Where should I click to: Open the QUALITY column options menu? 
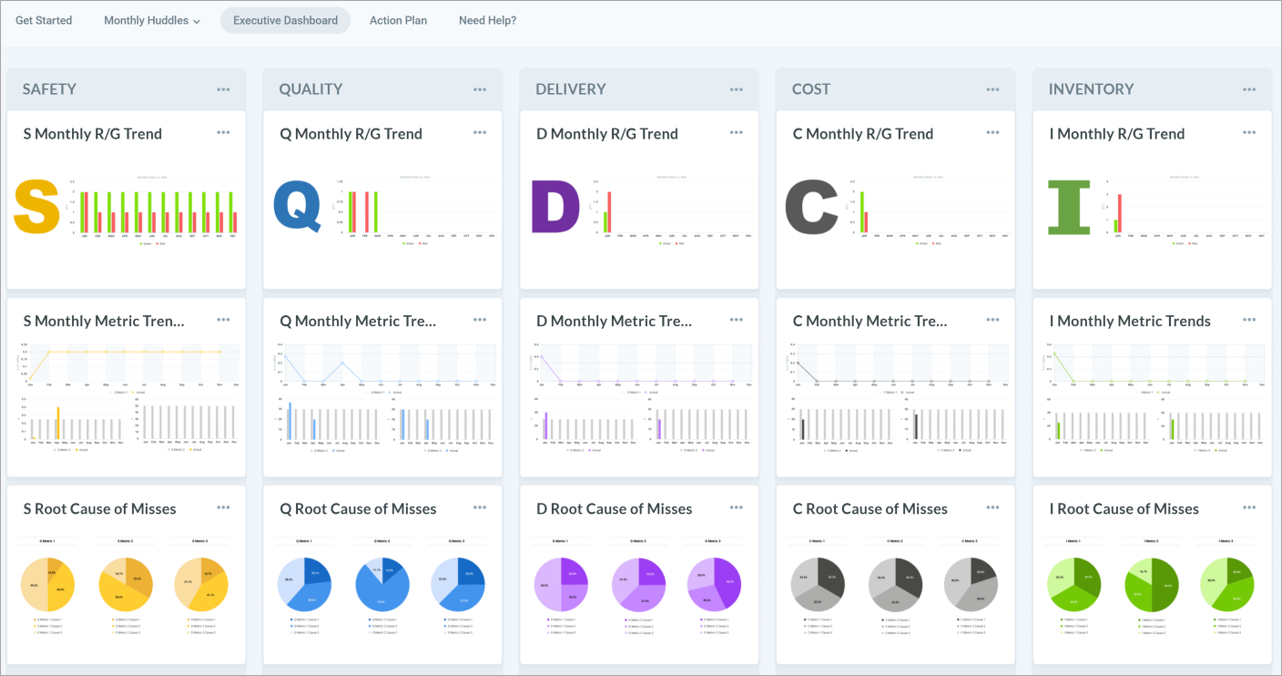[480, 88]
